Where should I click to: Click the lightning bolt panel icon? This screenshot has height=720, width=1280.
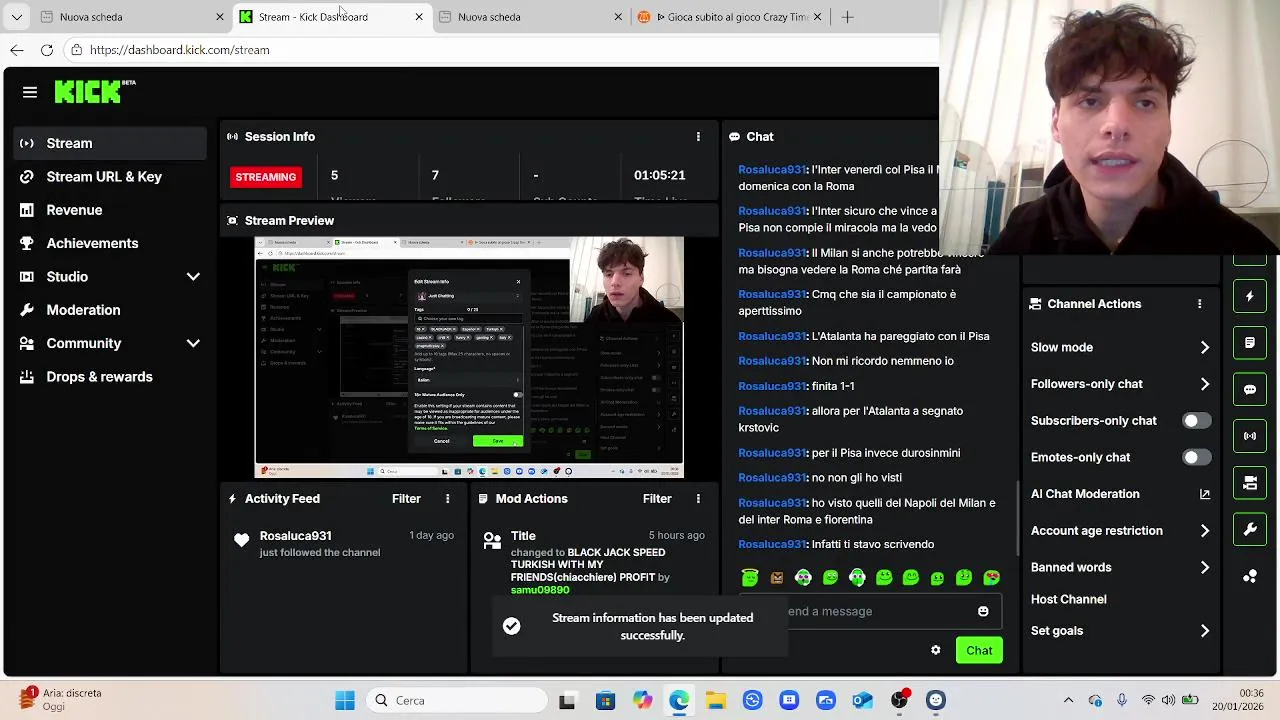(1250, 297)
